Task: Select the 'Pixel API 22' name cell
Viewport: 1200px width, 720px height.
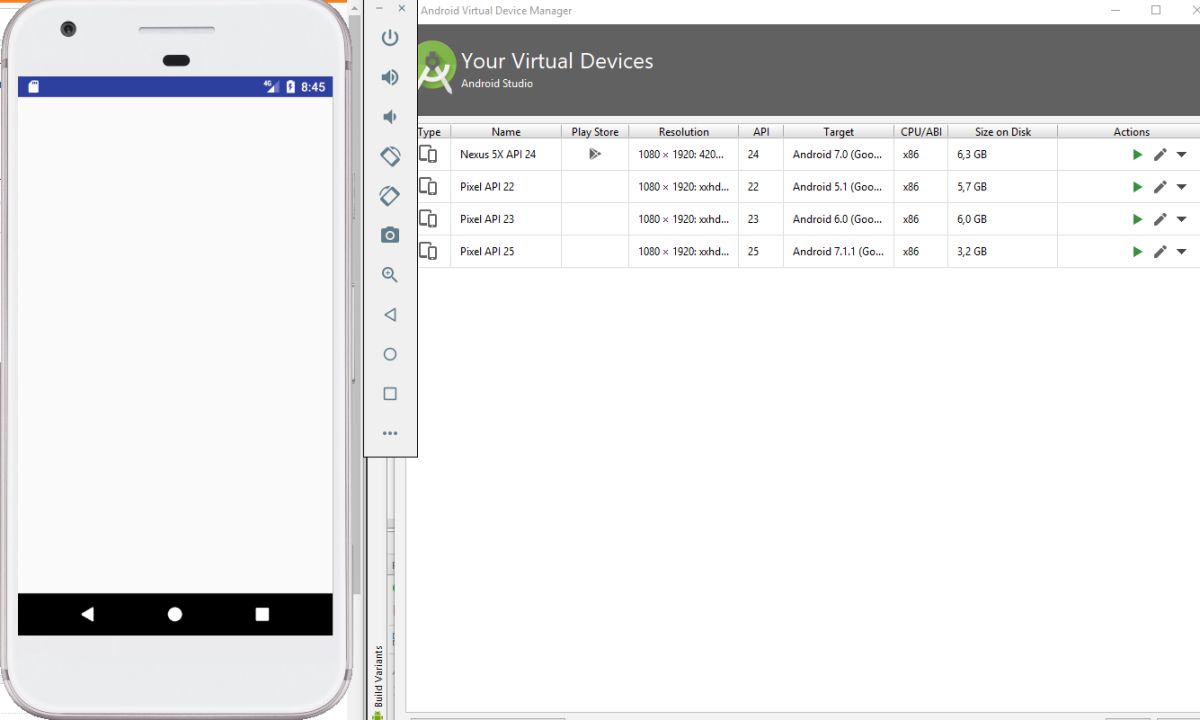Action: coord(506,187)
